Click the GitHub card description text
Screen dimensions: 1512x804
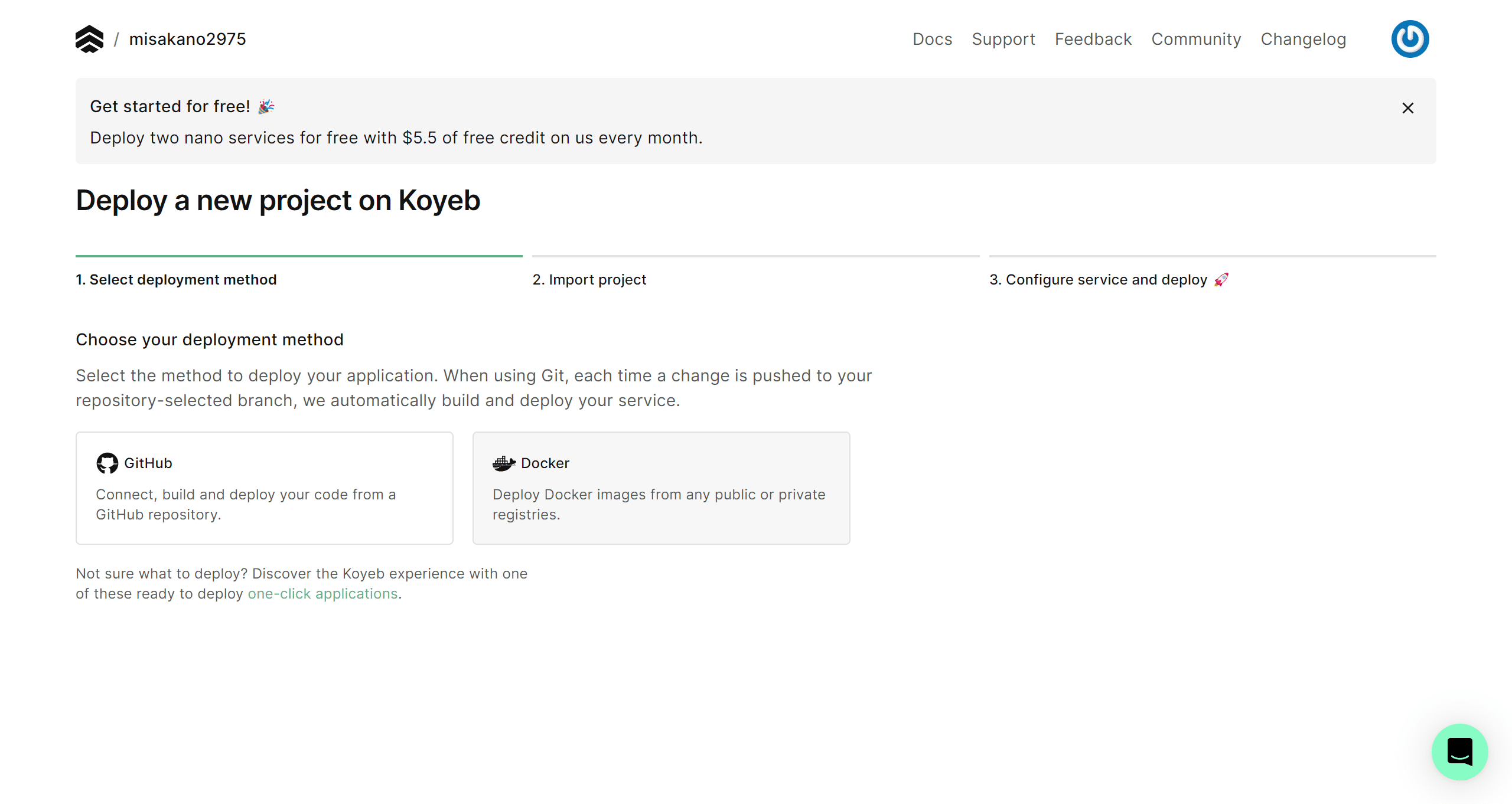(x=246, y=504)
